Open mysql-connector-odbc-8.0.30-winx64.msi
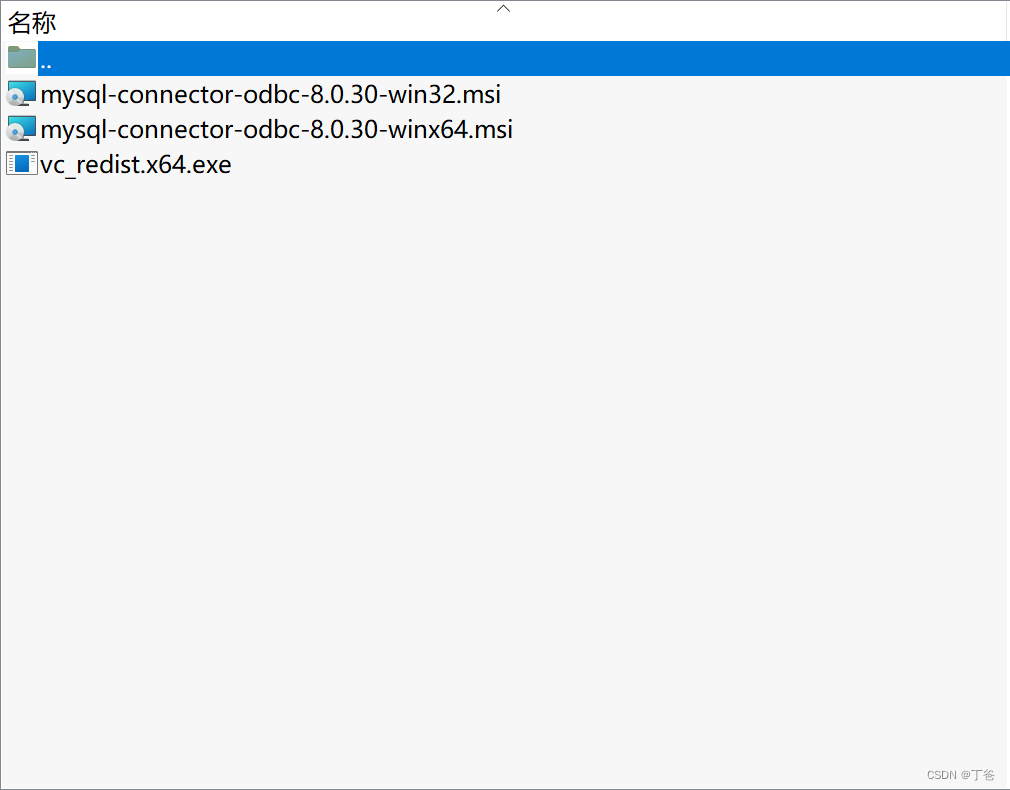Image resolution: width=1010 pixels, height=790 pixels. coord(275,128)
